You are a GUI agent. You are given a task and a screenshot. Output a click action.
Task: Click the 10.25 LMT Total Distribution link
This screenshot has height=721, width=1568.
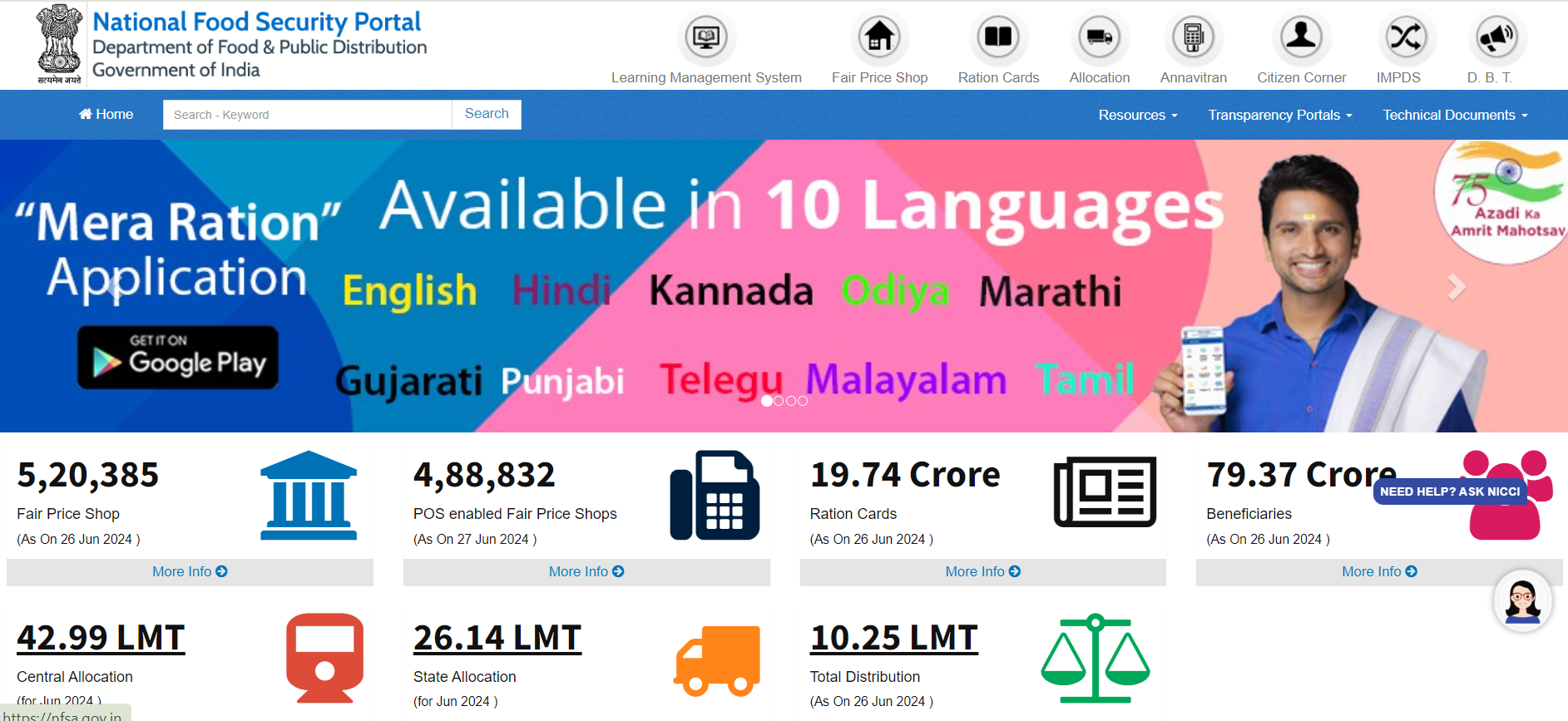[x=894, y=638]
